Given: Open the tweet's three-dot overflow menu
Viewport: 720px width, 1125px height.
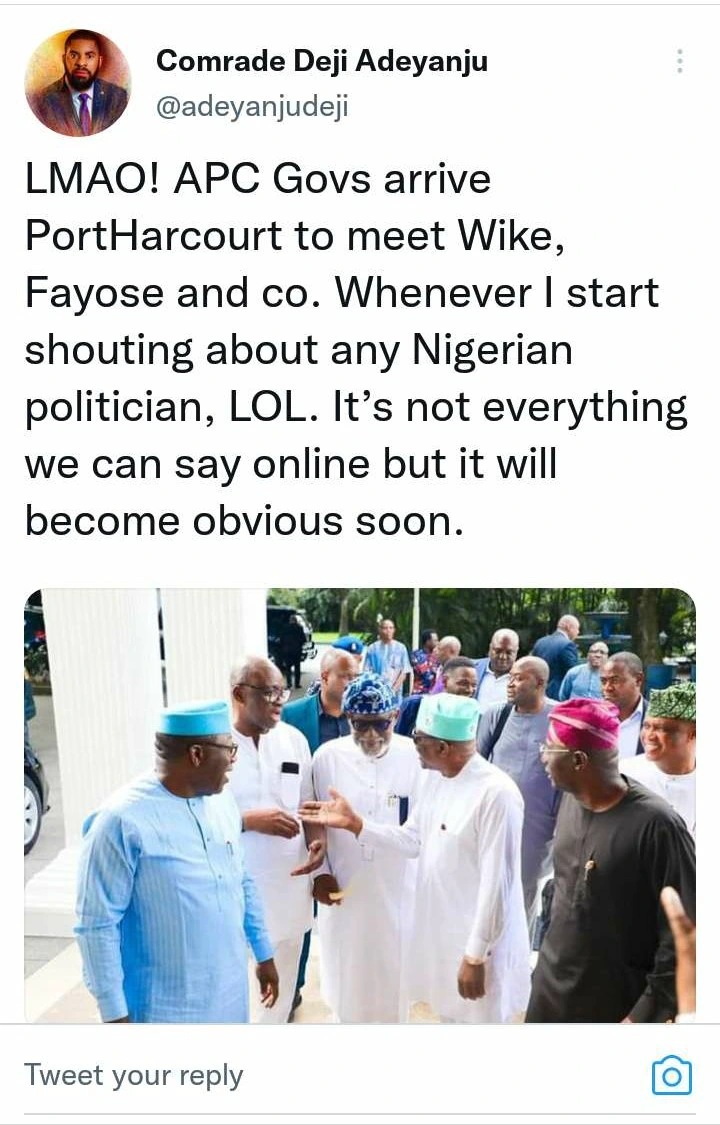Looking at the screenshot, I should point(679,61).
